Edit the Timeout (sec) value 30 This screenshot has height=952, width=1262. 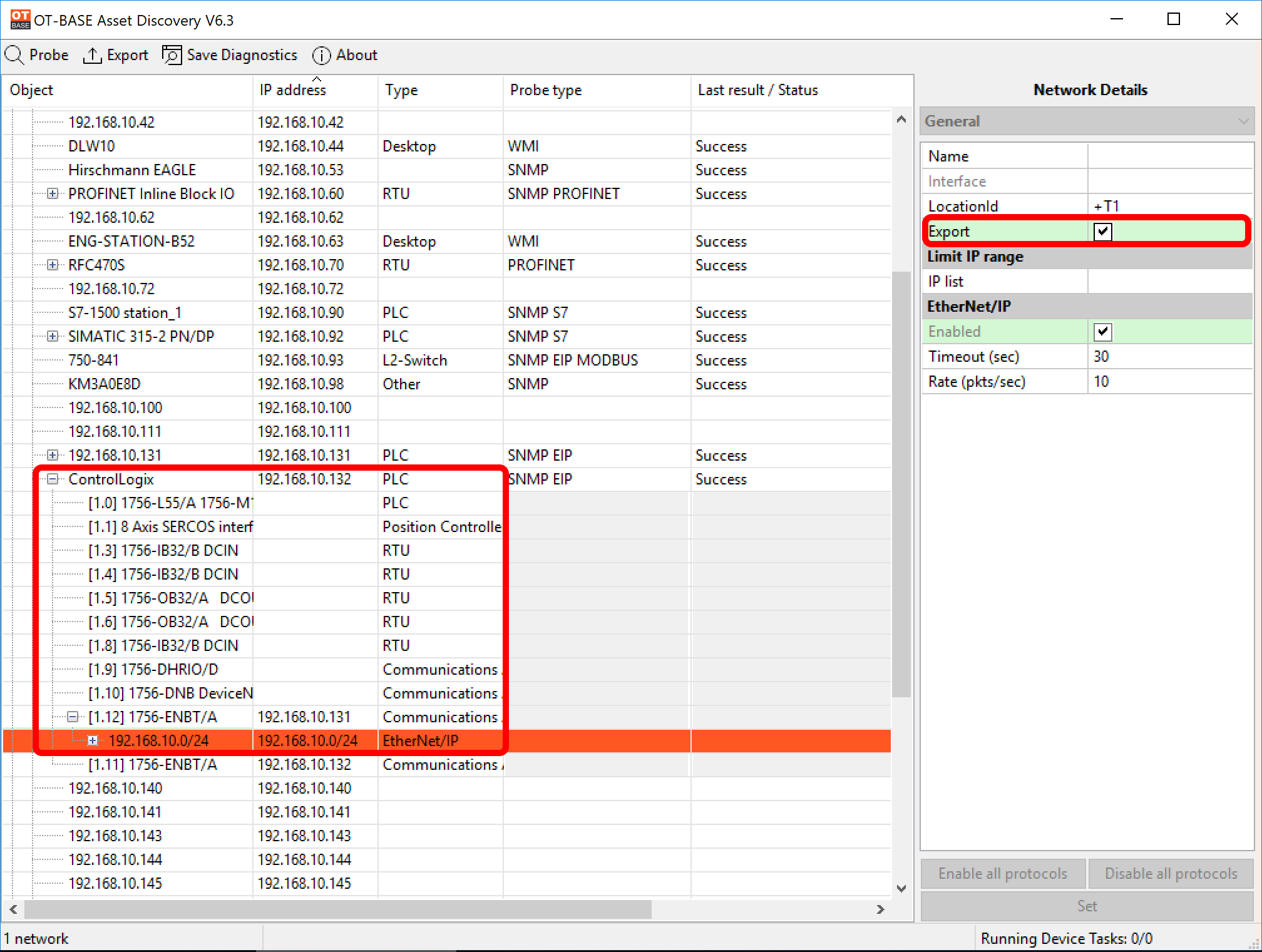1171,357
